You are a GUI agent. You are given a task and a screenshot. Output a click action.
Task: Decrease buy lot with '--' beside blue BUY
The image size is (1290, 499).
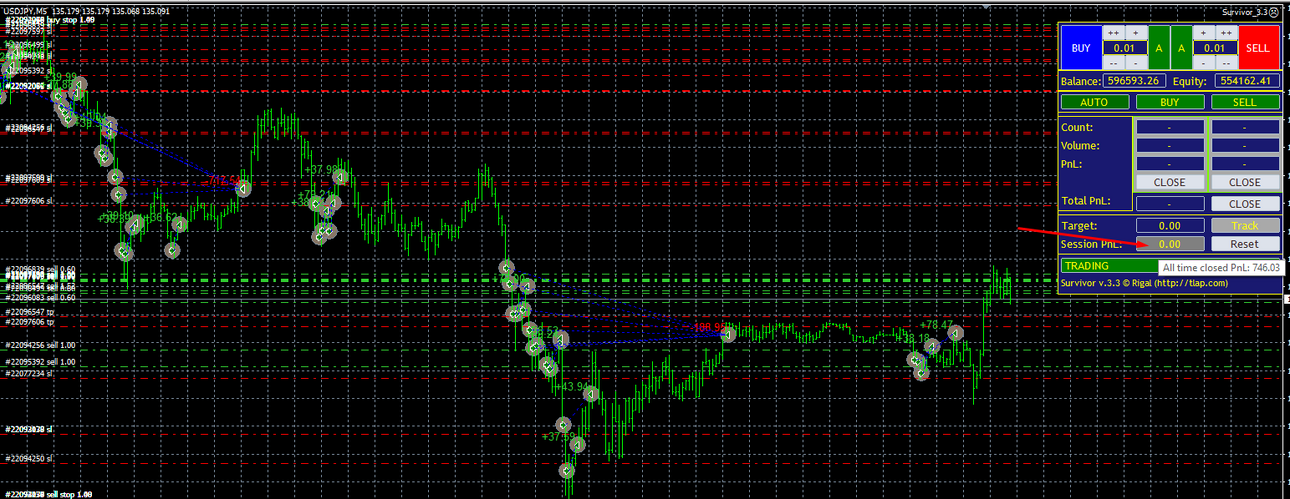1113,62
